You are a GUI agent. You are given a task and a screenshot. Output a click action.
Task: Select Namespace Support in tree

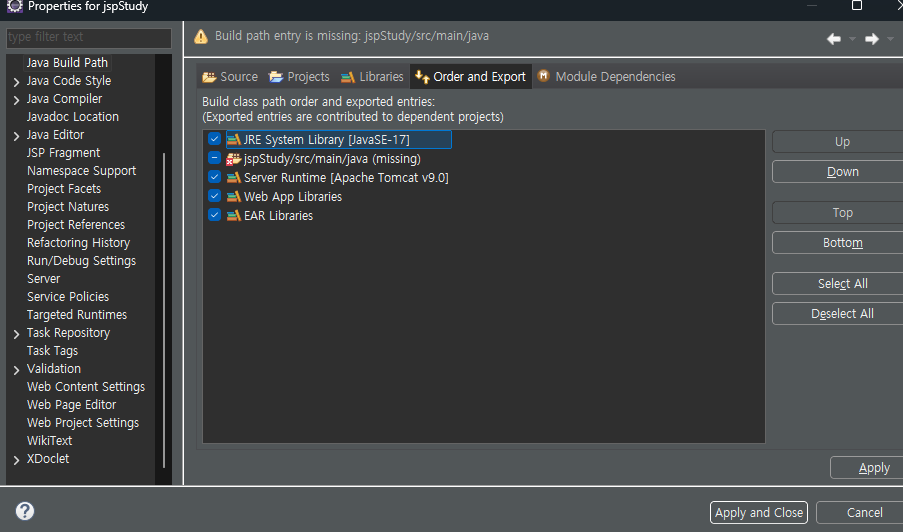(81, 170)
